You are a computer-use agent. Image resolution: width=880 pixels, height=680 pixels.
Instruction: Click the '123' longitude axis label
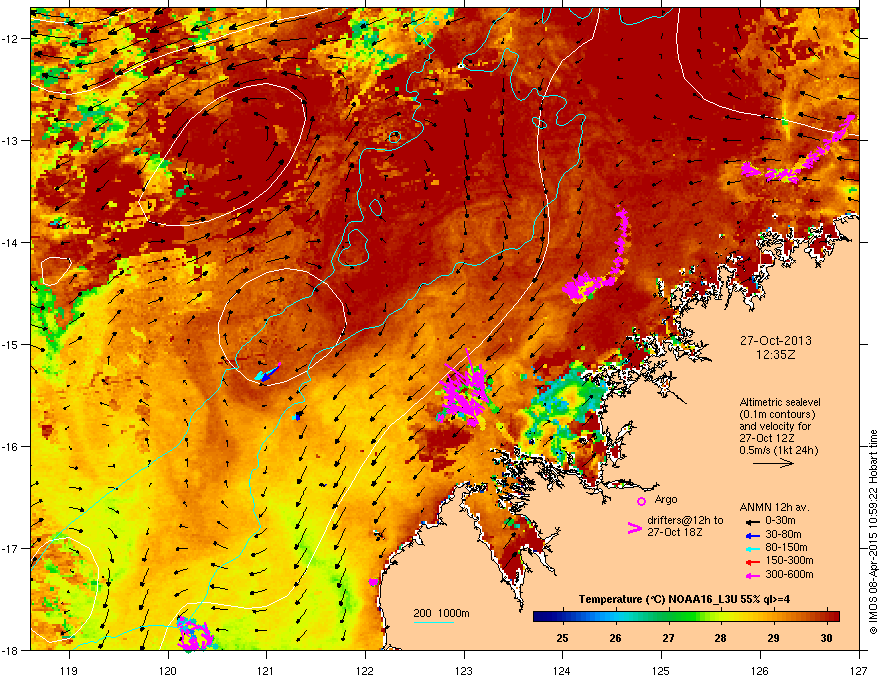coord(464,670)
